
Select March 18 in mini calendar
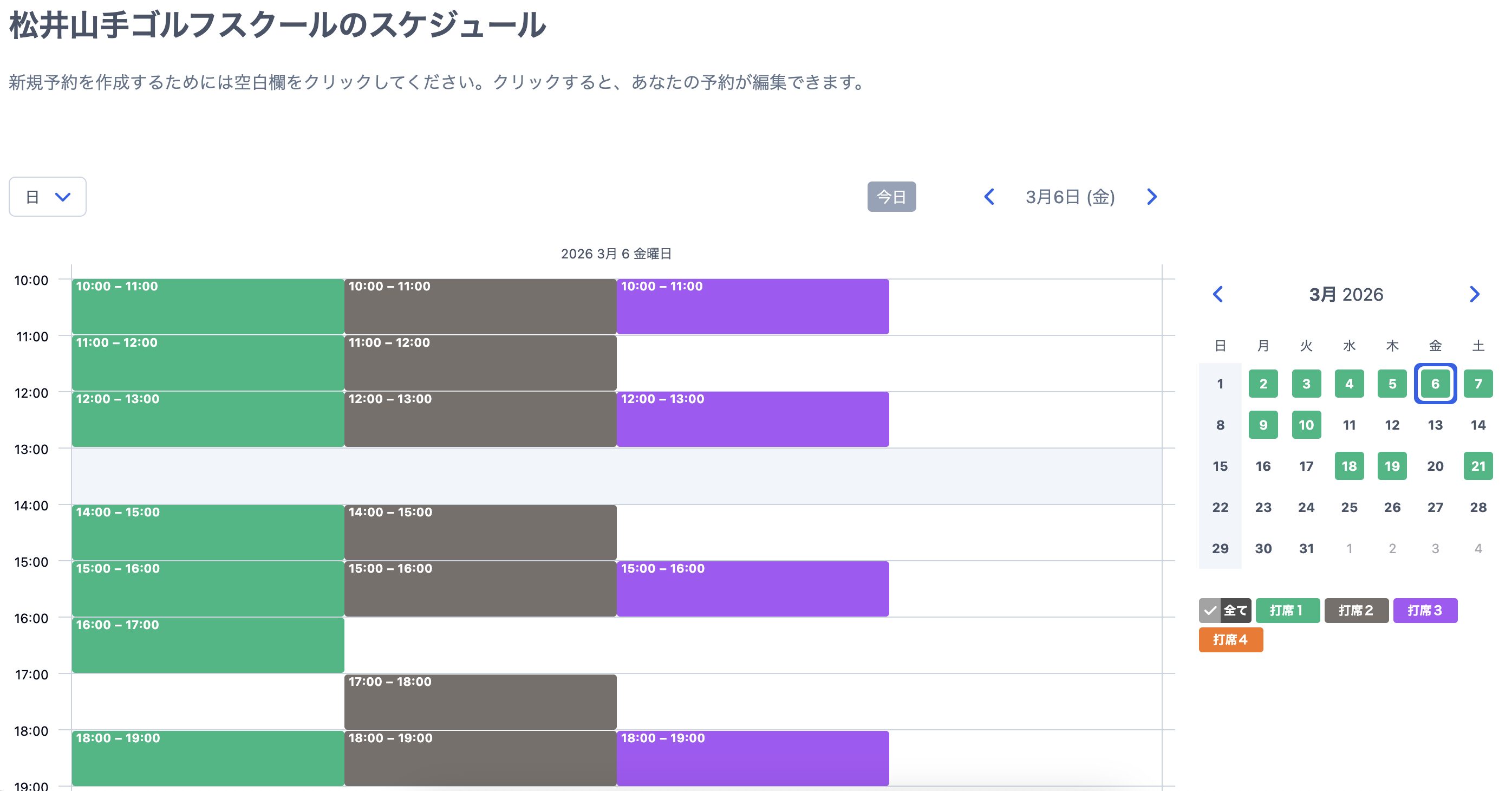tap(1349, 466)
